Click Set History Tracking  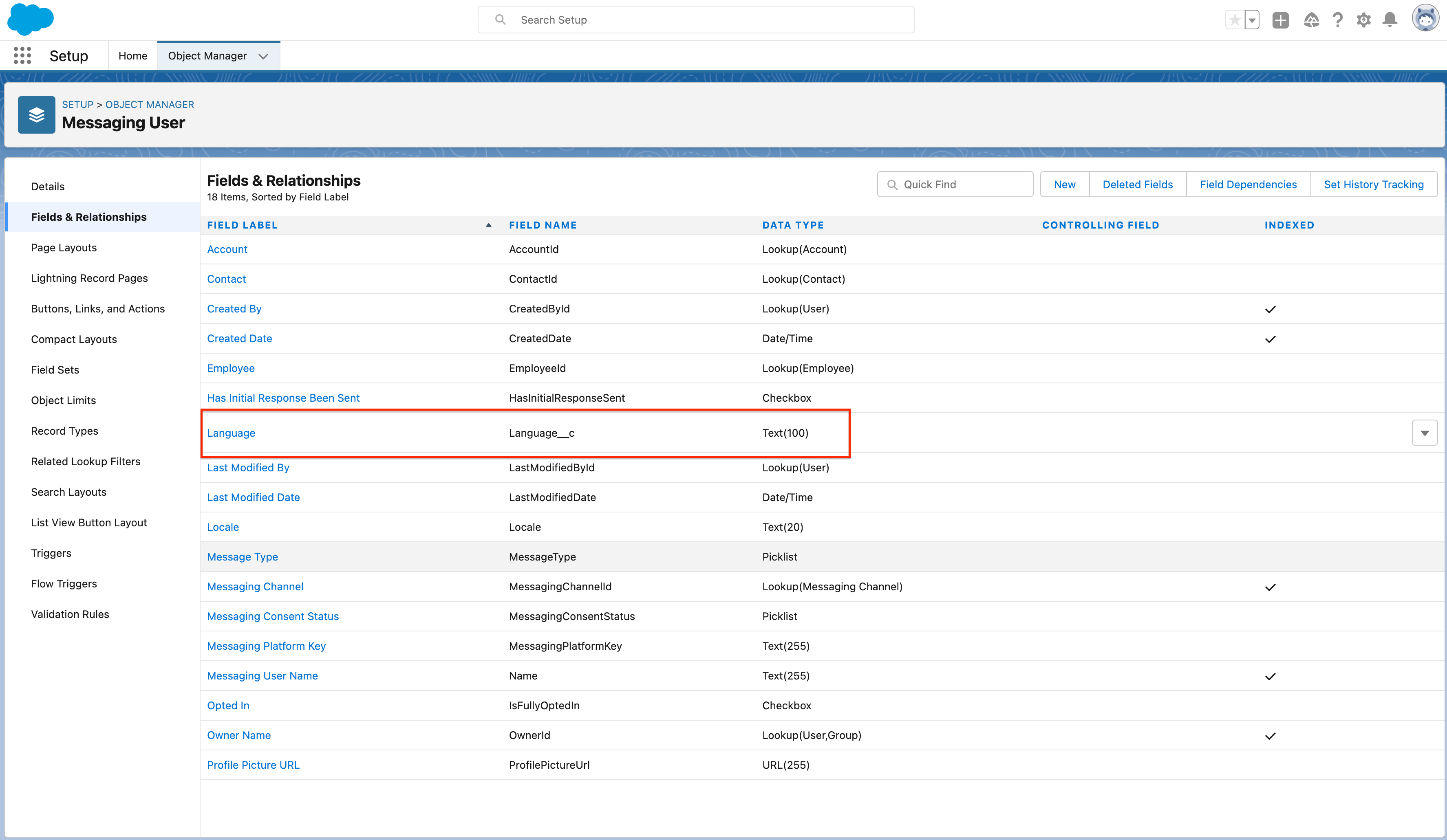coord(1374,184)
